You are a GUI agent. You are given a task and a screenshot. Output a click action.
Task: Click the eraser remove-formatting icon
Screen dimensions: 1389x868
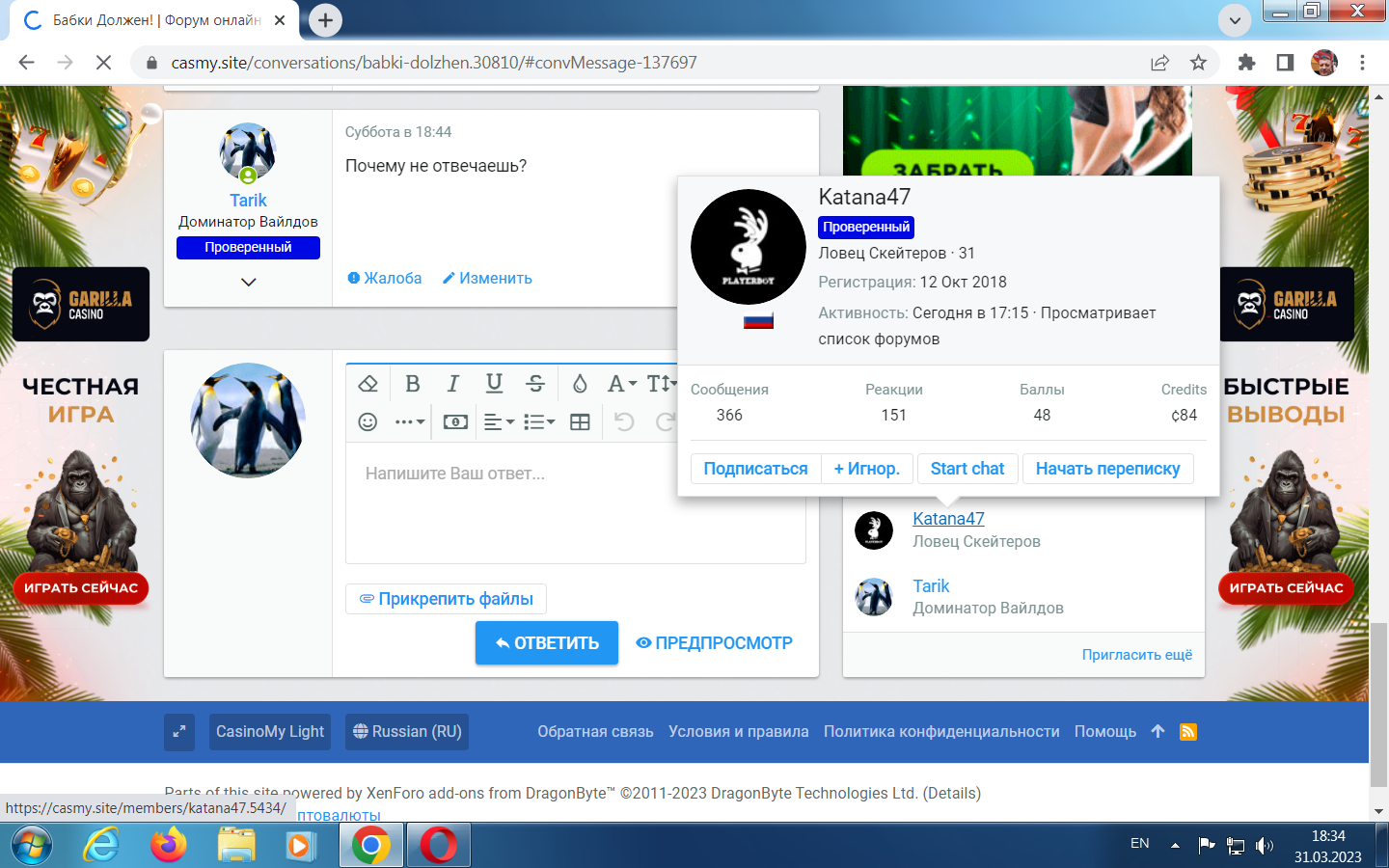click(368, 384)
